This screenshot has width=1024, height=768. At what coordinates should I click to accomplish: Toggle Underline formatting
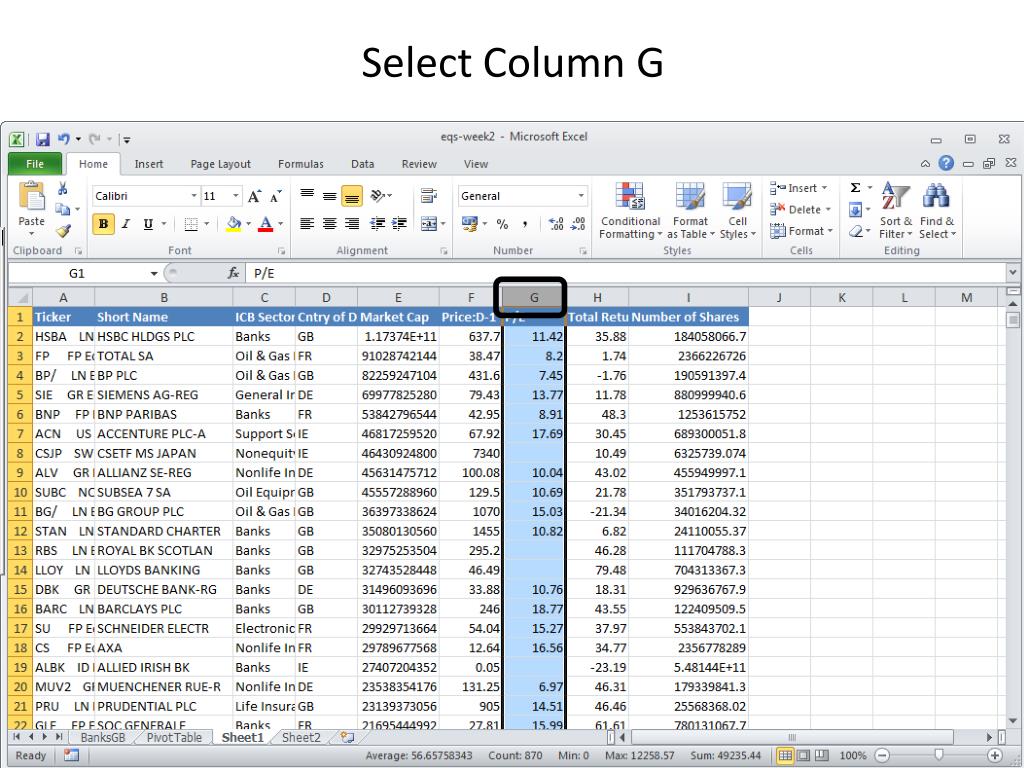pyautogui.click(x=148, y=224)
